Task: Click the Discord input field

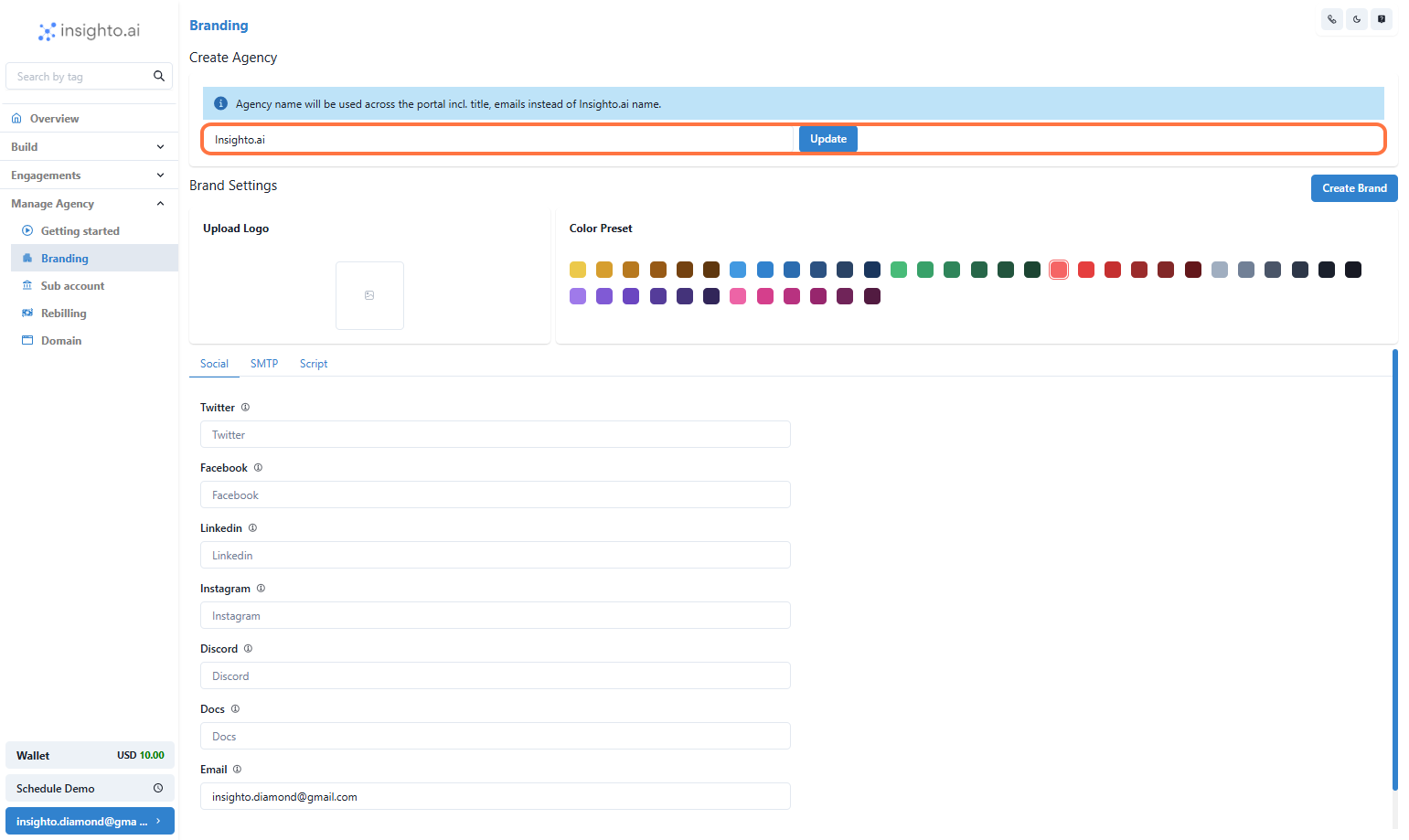Action: (x=496, y=675)
